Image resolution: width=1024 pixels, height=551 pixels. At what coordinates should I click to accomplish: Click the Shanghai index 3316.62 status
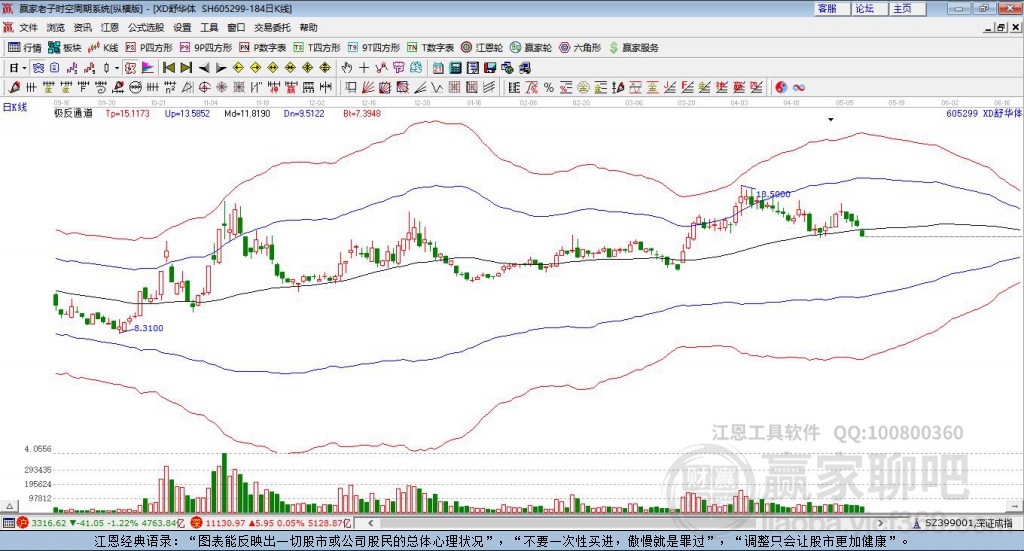point(49,523)
